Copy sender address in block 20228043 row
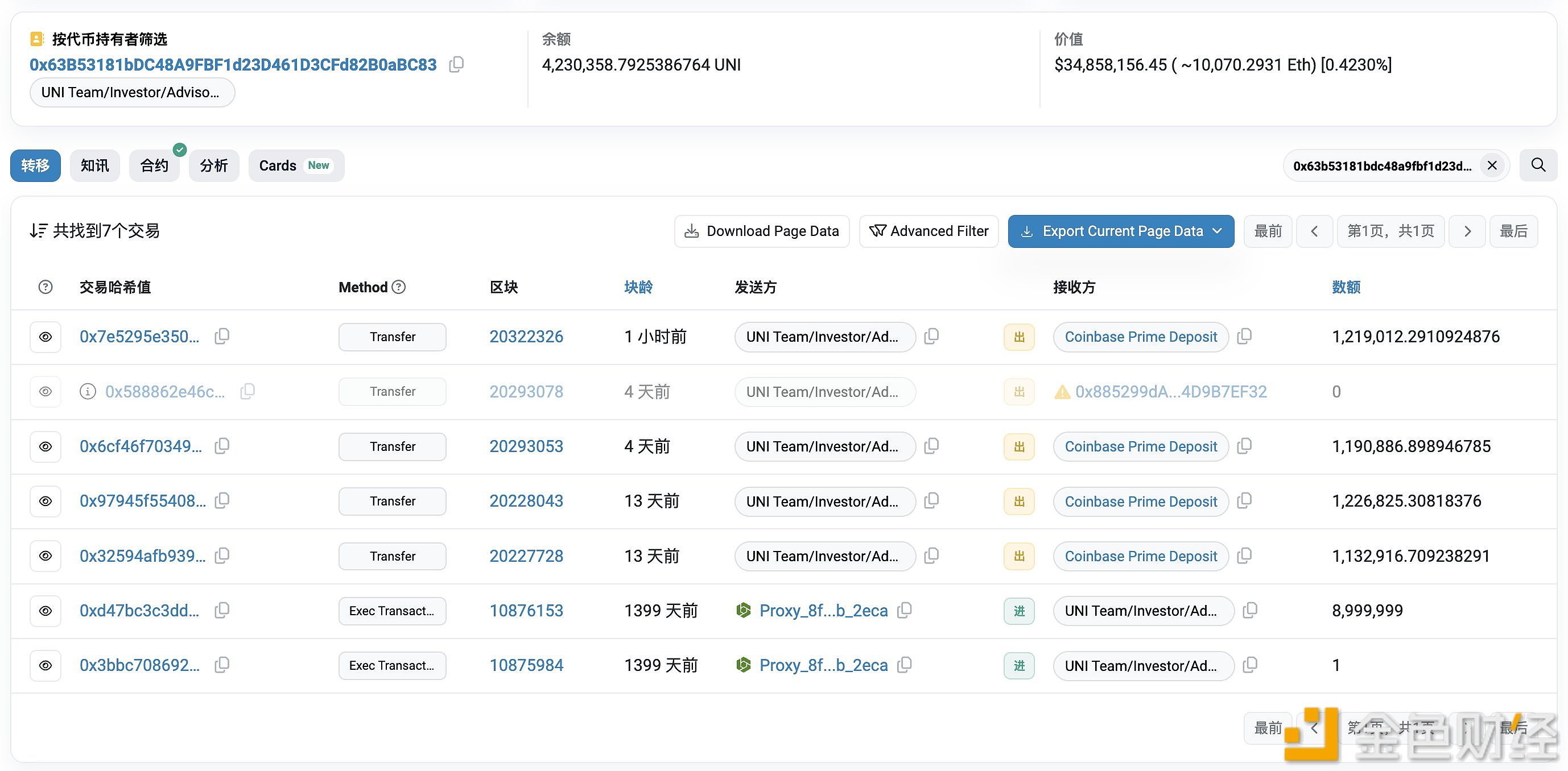This screenshot has height=771, width=1568. pos(931,500)
